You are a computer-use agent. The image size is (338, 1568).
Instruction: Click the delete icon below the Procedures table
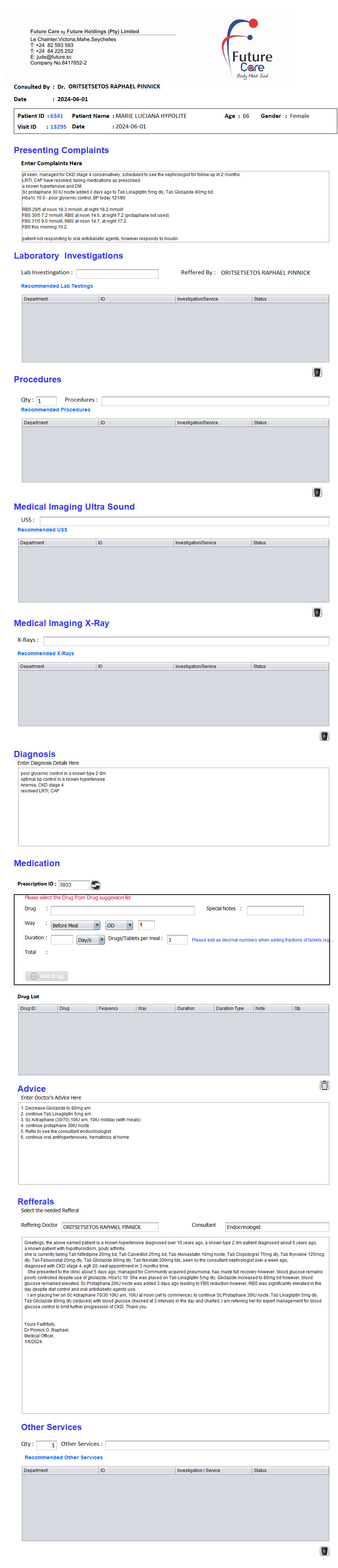(317, 493)
